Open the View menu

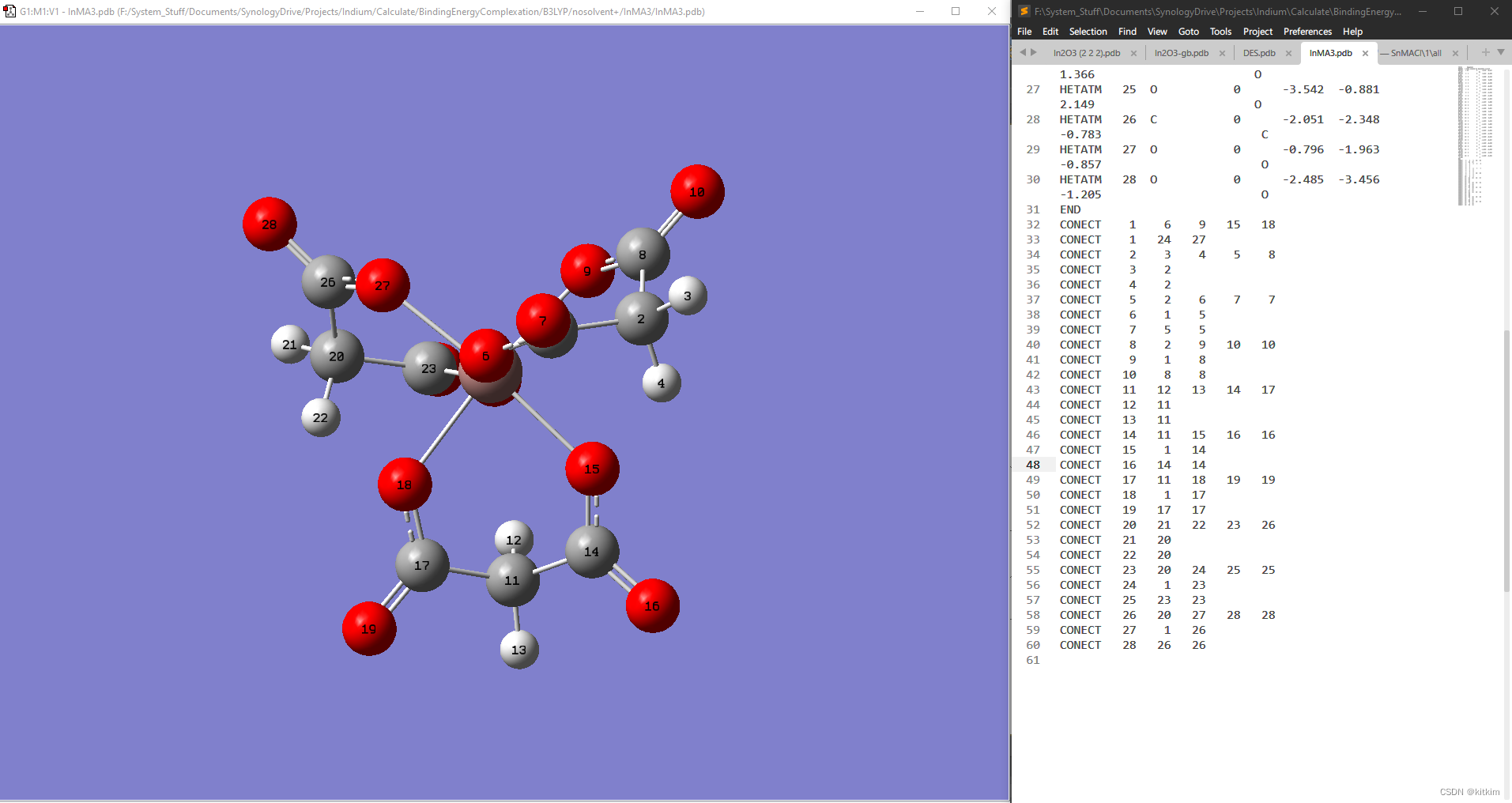pyautogui.click(x=1157, y=32)
